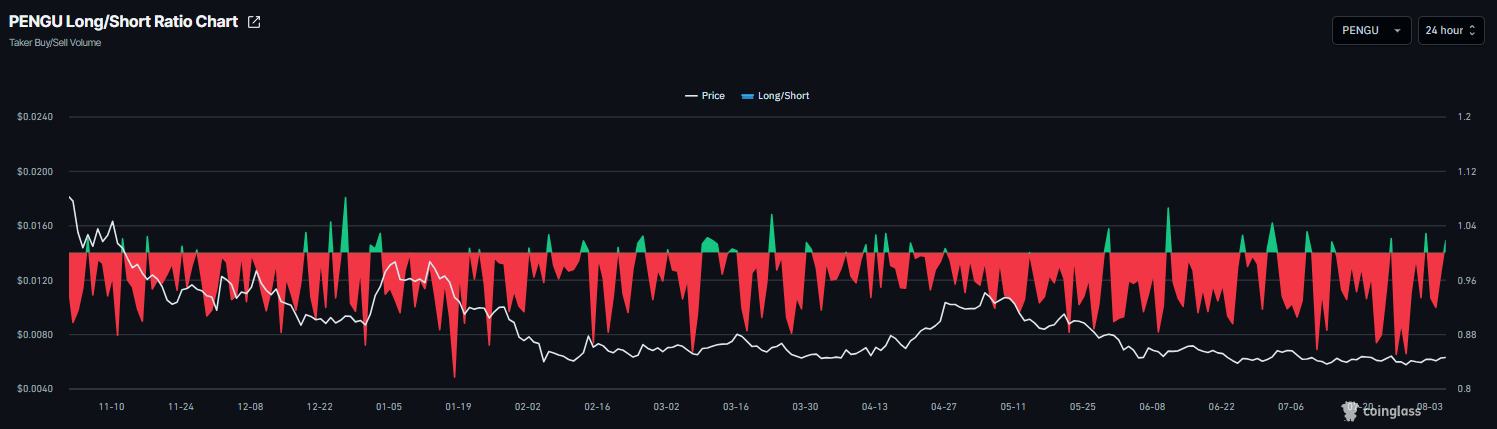Click the 06-22 date label
The image size is (1497, 429).
(x=1221, y=407)
